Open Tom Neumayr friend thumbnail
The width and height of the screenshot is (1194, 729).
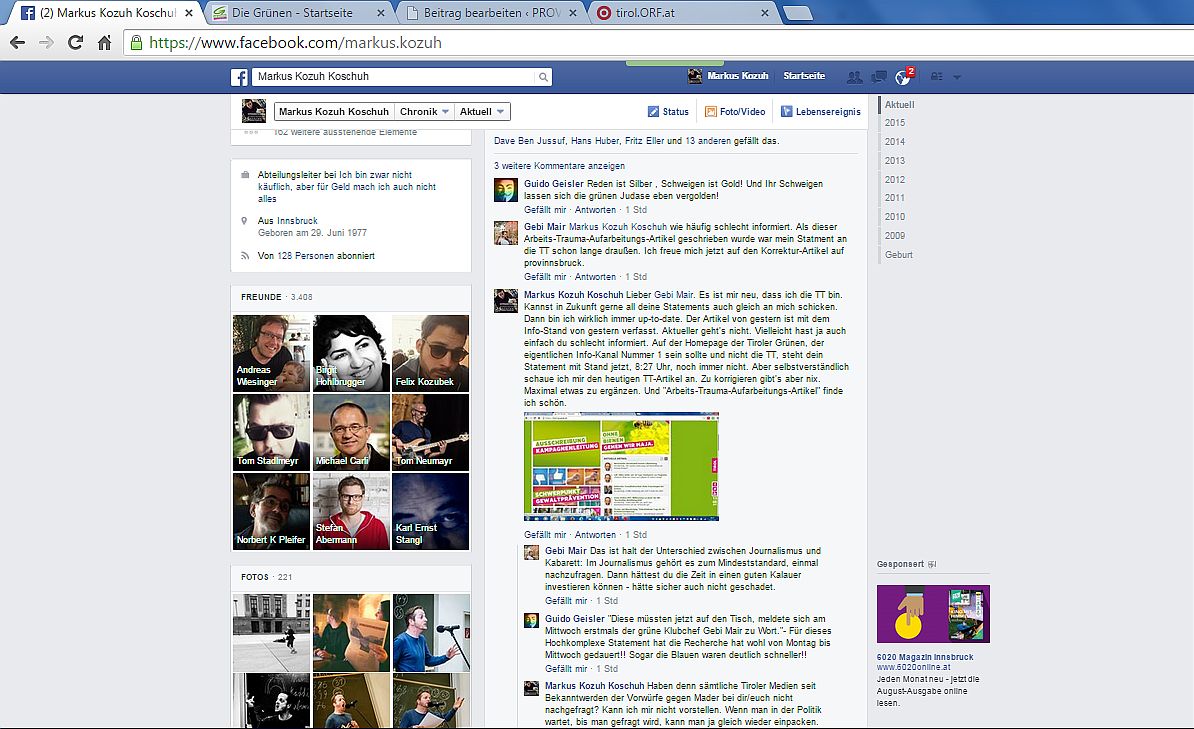pyautogui.click(x=430, y=433)
